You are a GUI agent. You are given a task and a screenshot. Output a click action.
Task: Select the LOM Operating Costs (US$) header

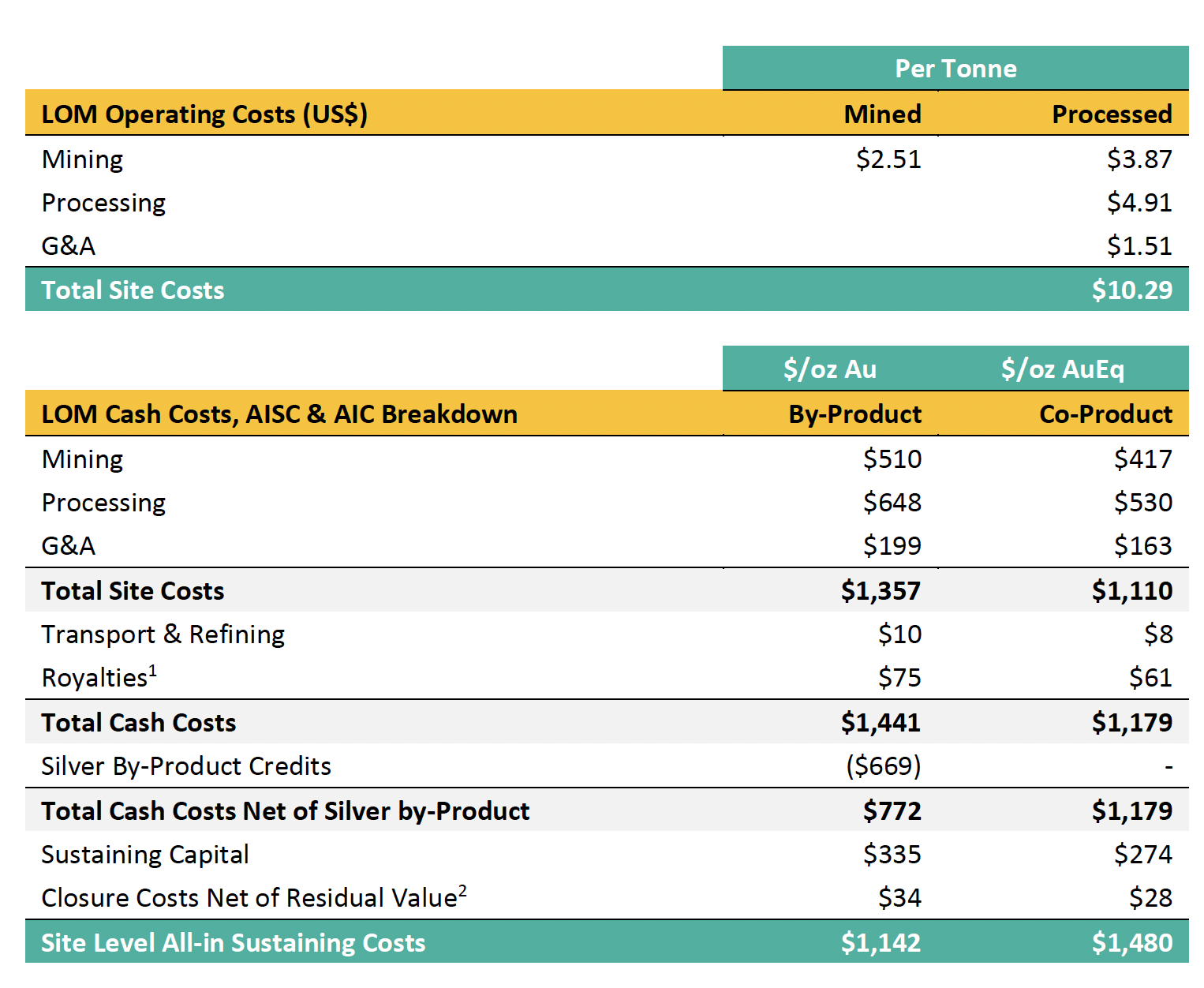tap(204, 114)
